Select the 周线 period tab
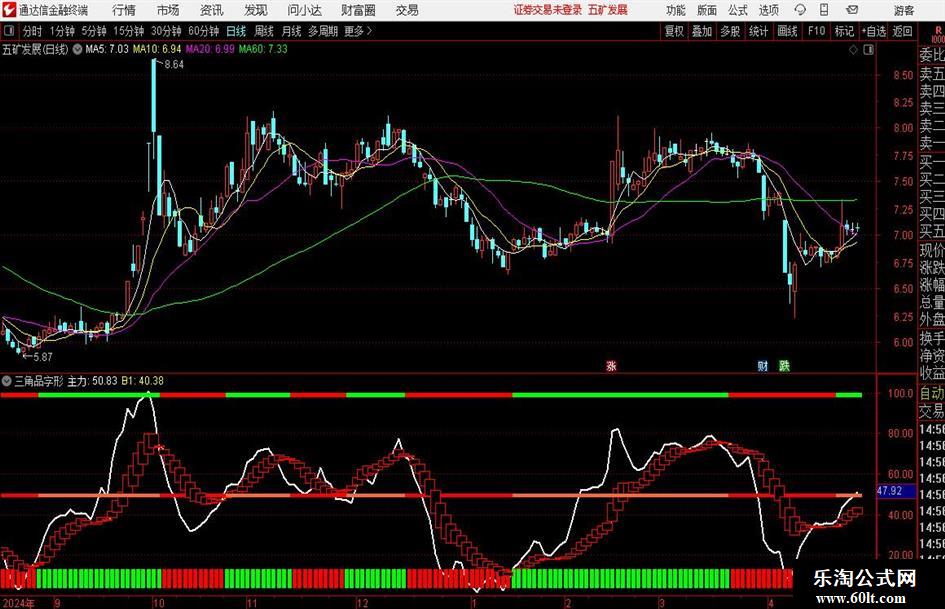The width and height of the screenshot is (945, 609). pos(263,31)
